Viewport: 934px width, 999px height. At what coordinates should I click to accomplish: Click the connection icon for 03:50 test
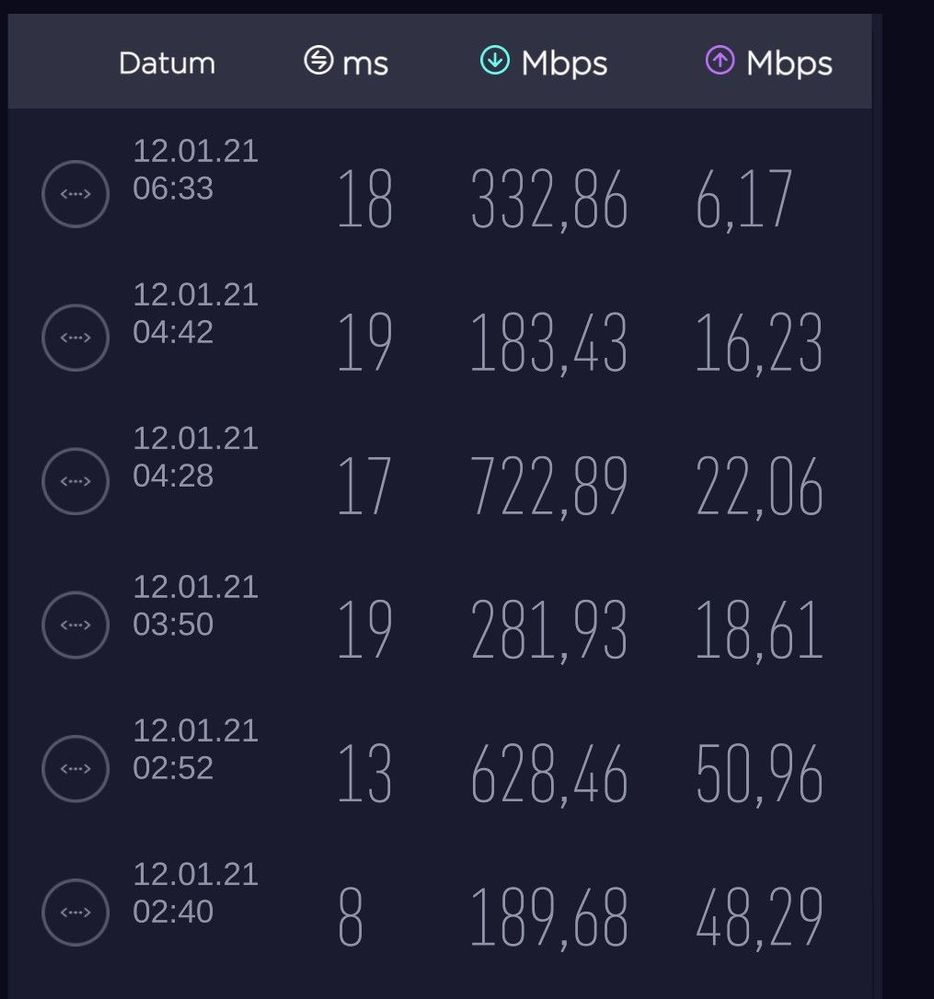tap(75, 625)
